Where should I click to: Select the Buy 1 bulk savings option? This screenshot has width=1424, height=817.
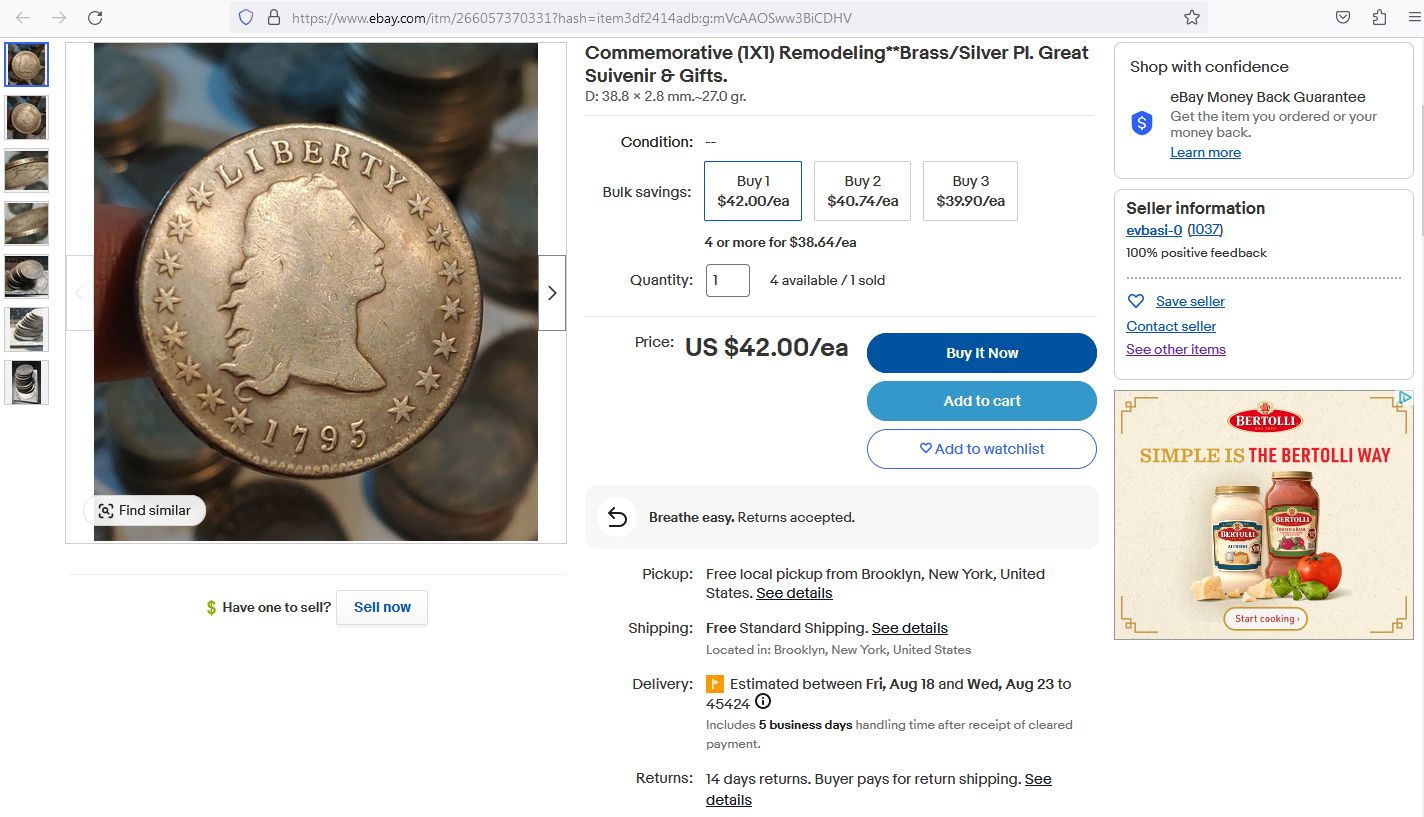click(753, 191)
